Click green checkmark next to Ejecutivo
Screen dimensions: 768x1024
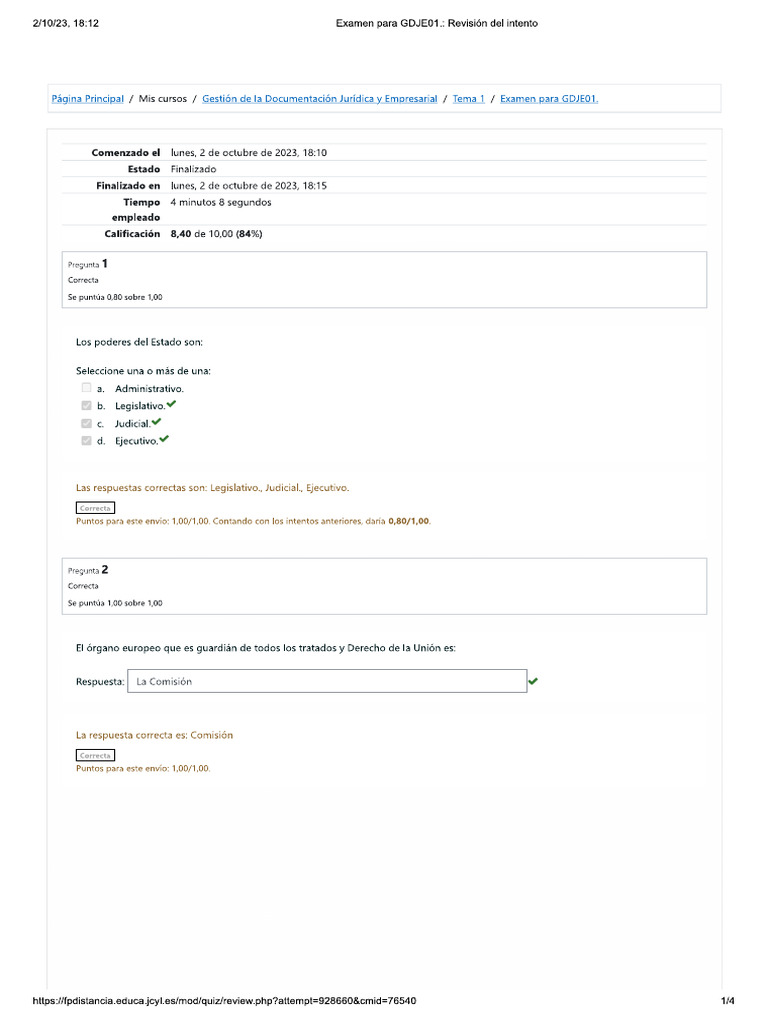pyautogui.click(x=164, y=438)
